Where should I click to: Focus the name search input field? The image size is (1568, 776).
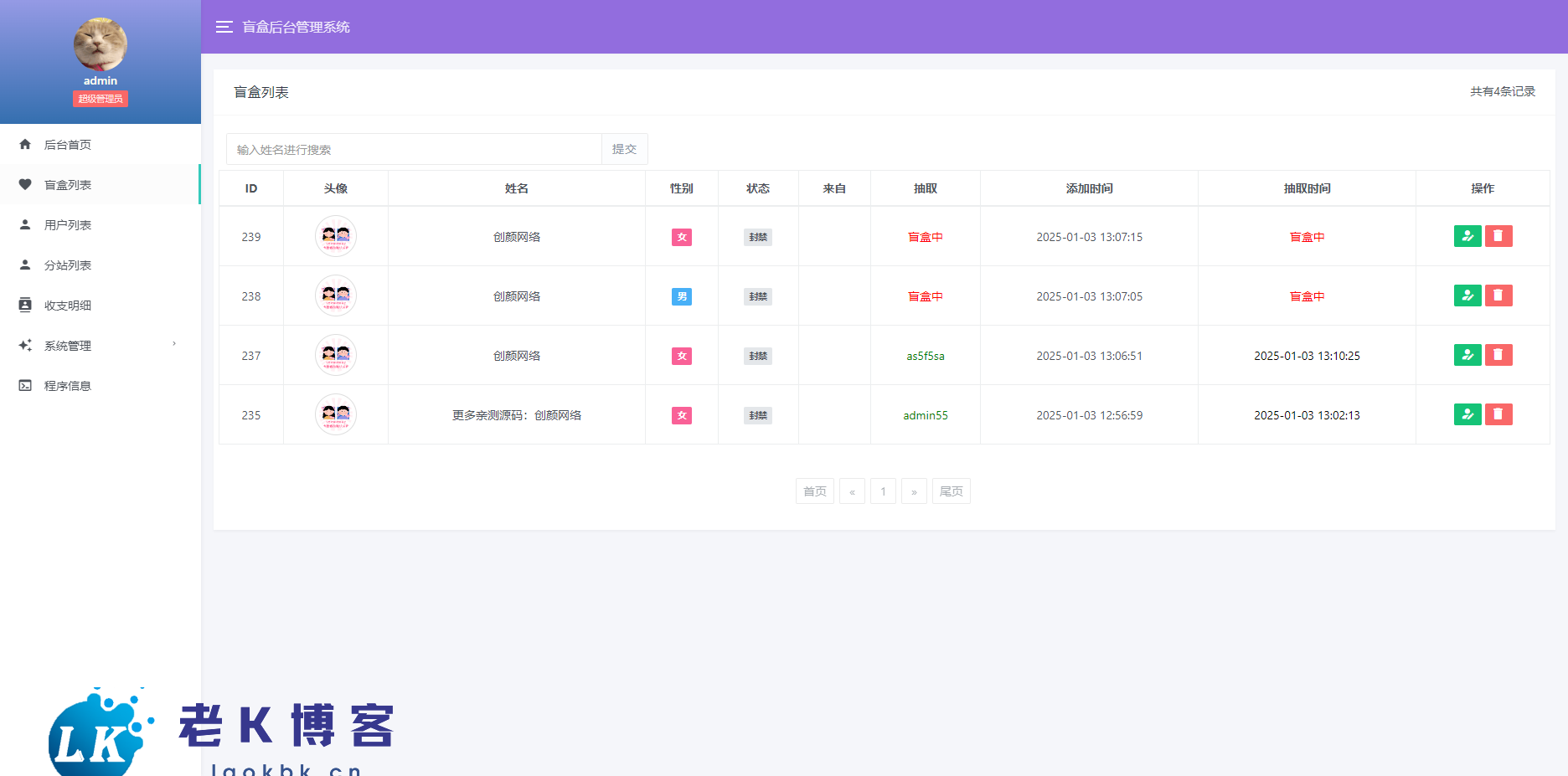pos(414,150)
